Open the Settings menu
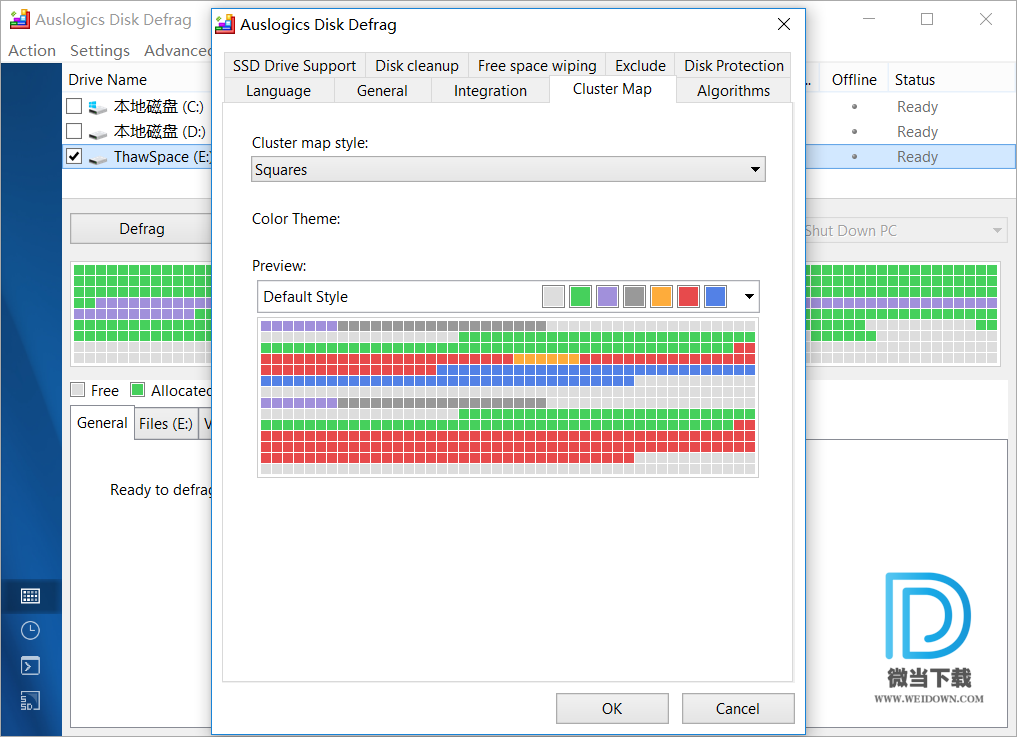The image size is (1017, 737). [99, 51]
